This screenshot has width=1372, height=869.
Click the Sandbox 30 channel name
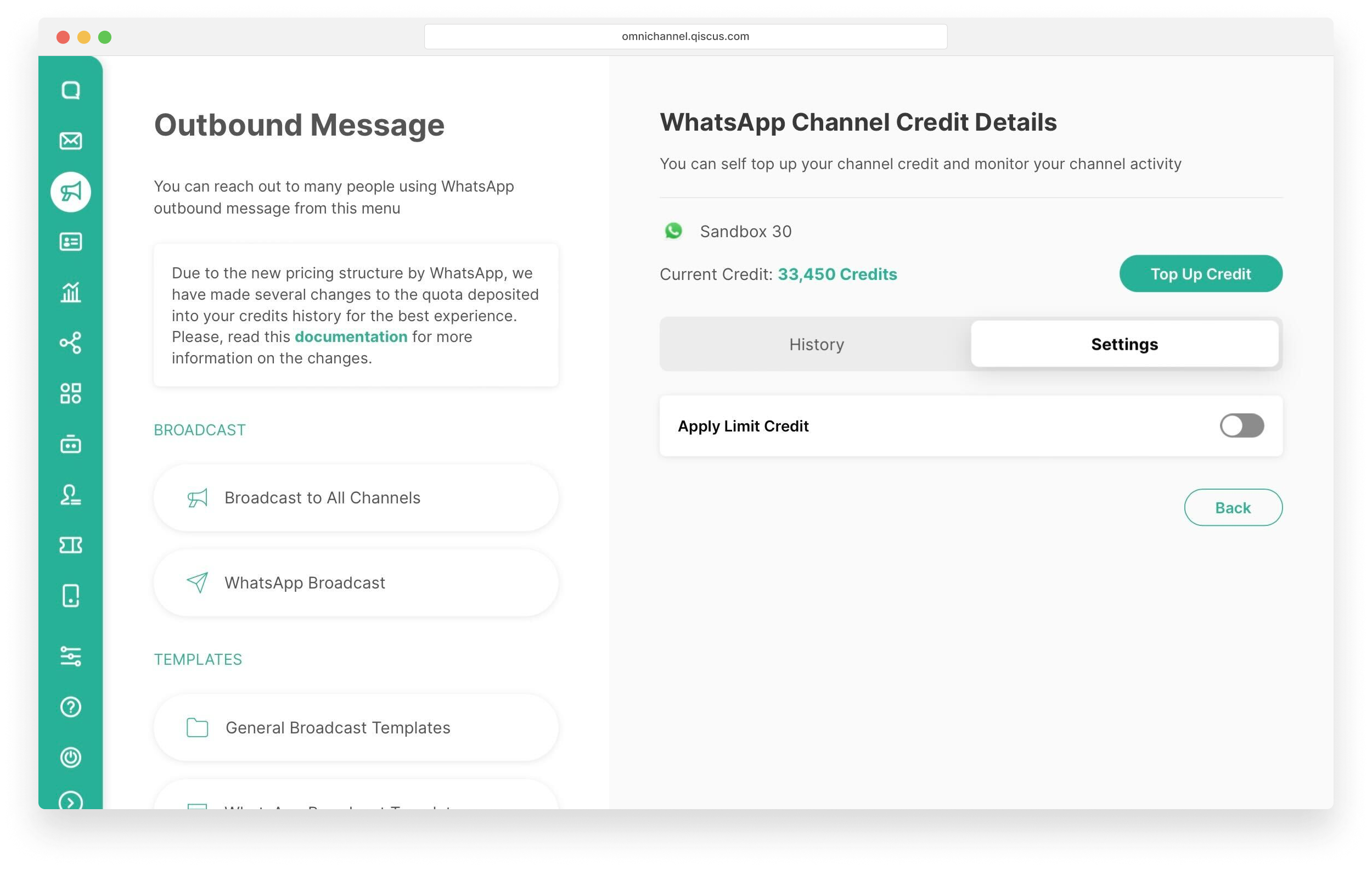746,231
